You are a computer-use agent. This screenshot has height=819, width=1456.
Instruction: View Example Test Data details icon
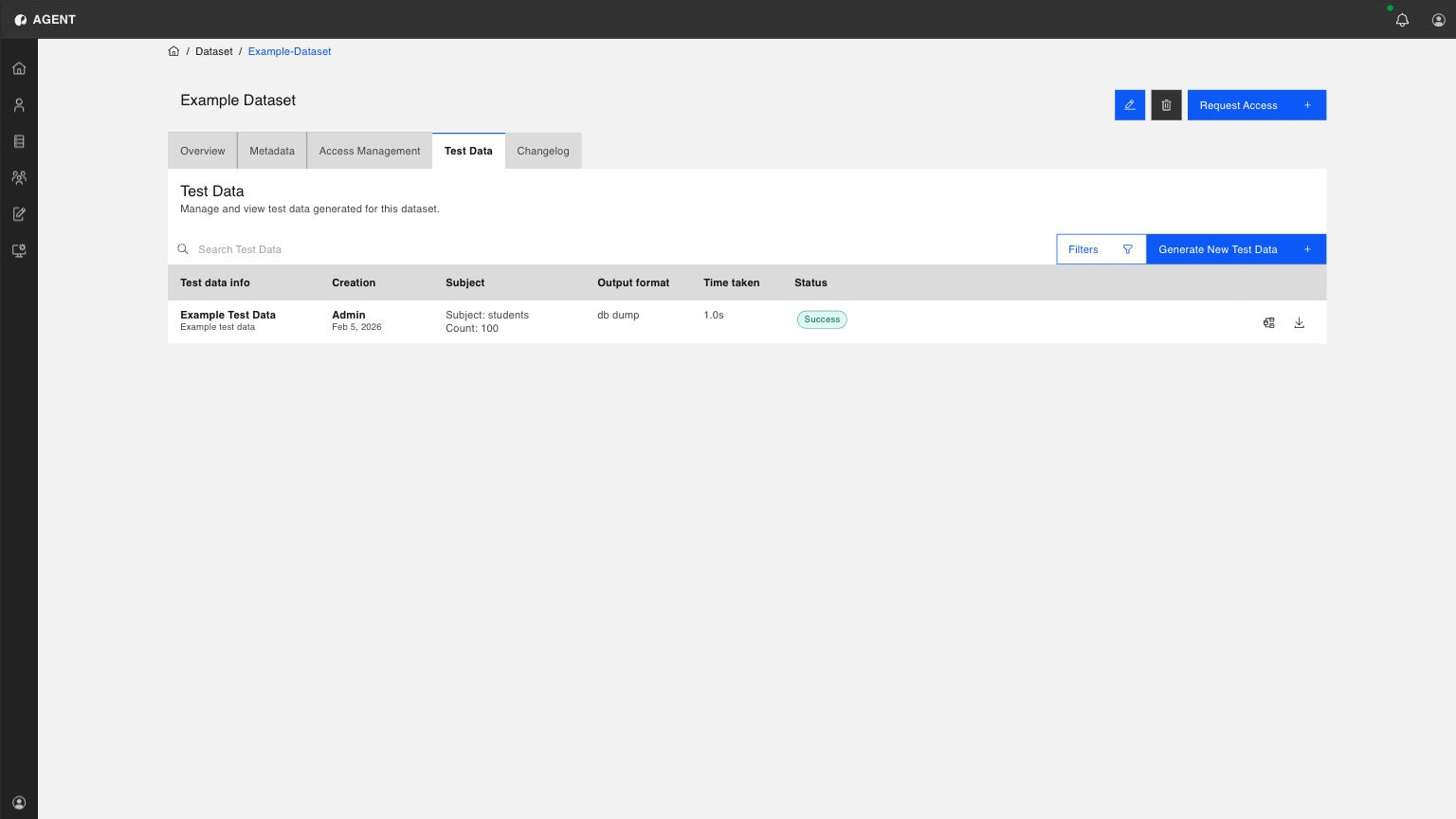[1268, 322]
